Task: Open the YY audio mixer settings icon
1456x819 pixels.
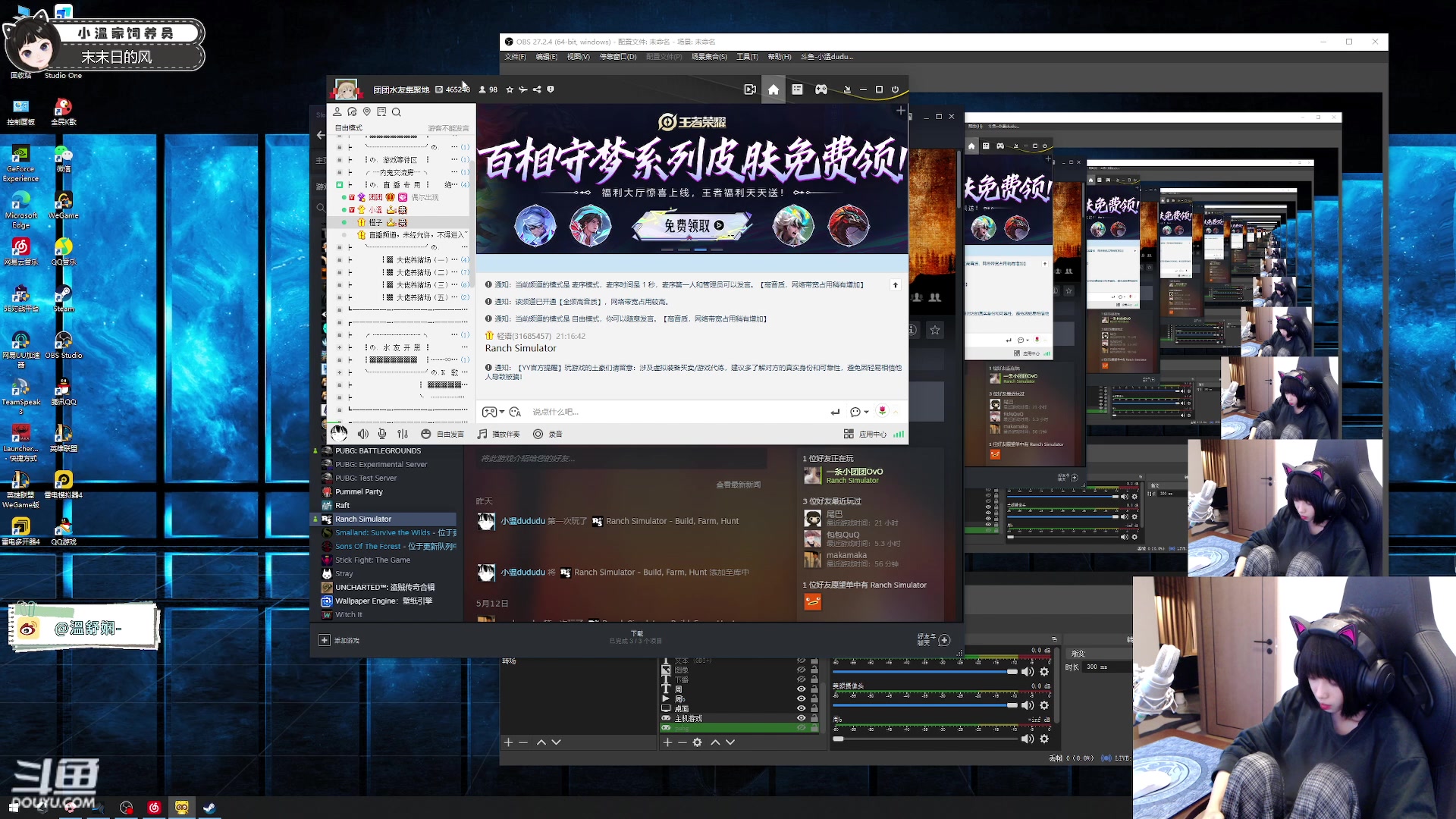Action: click(x=403, y=434)
